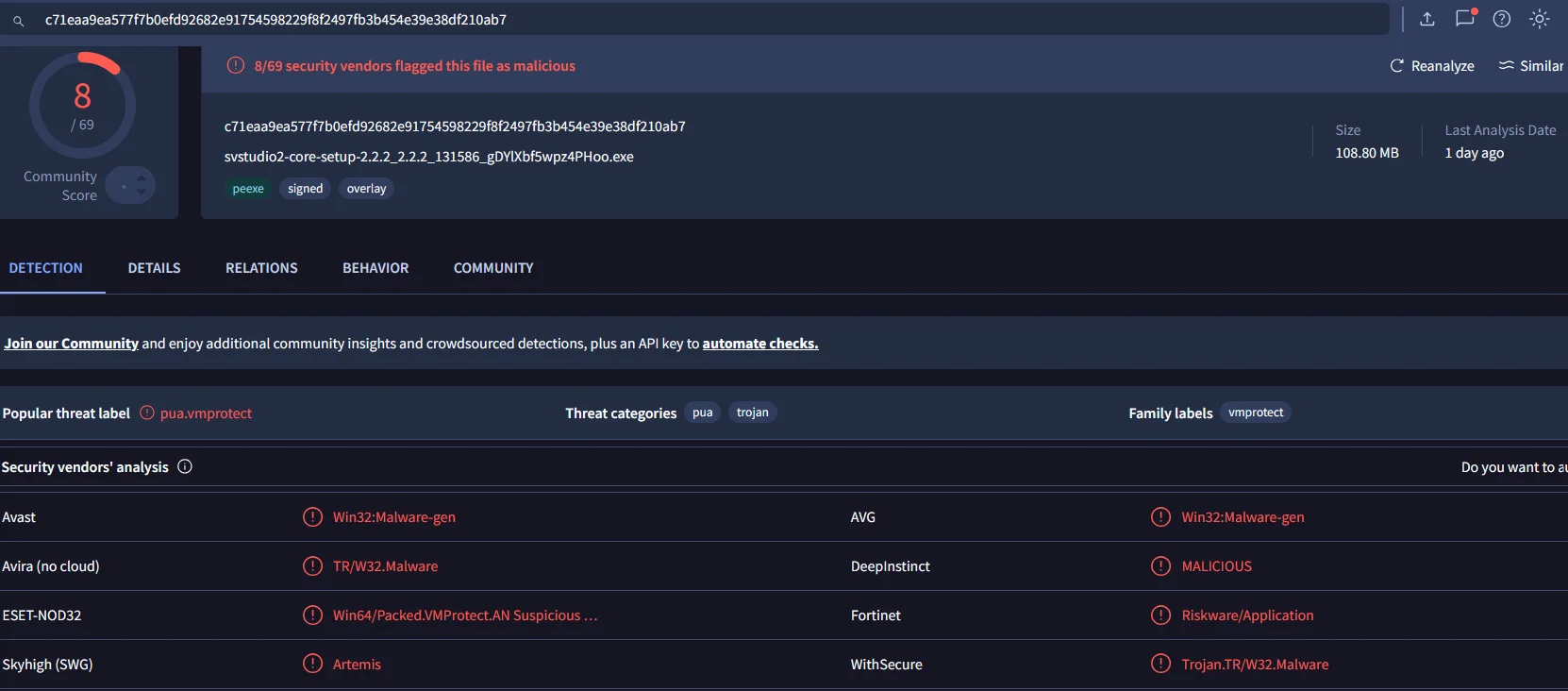Click the Reanalyze refresh icon
Viewport: 1568px width, 691px height.
pyautogui.click(x=1397, y=66)
